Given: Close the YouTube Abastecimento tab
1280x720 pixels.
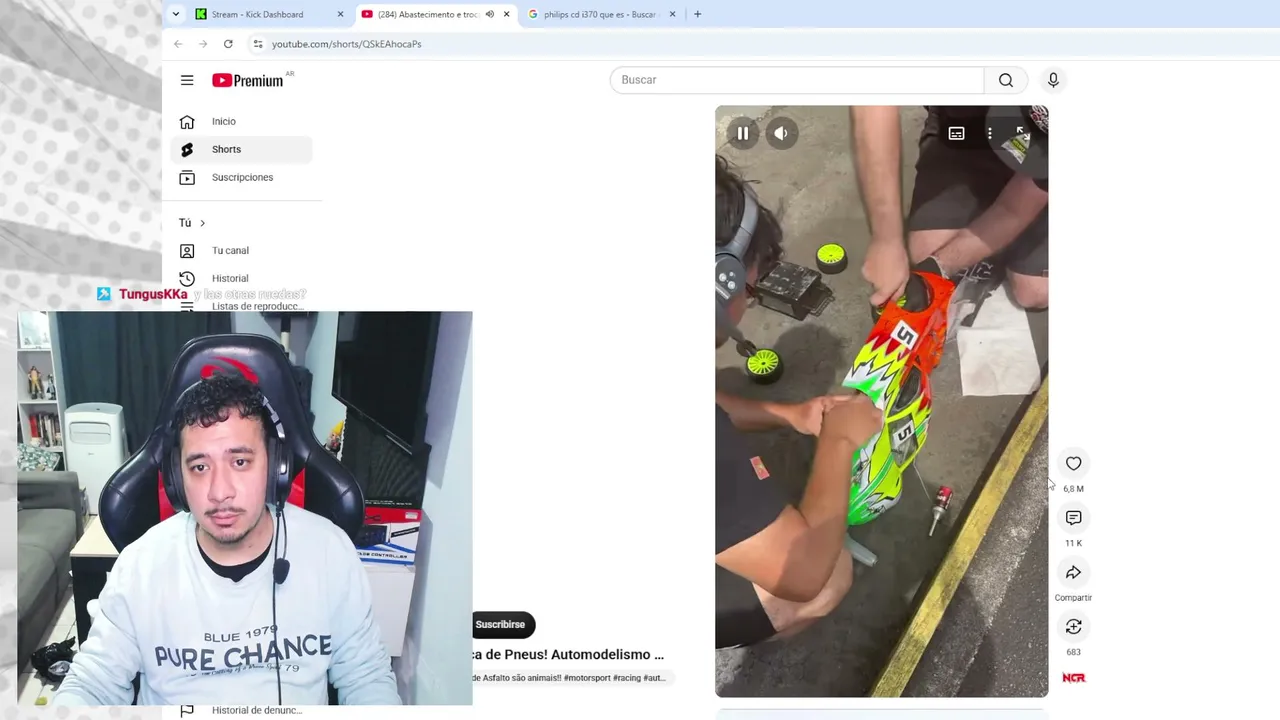Looking at the screenshot, I should tap(507, 14).
